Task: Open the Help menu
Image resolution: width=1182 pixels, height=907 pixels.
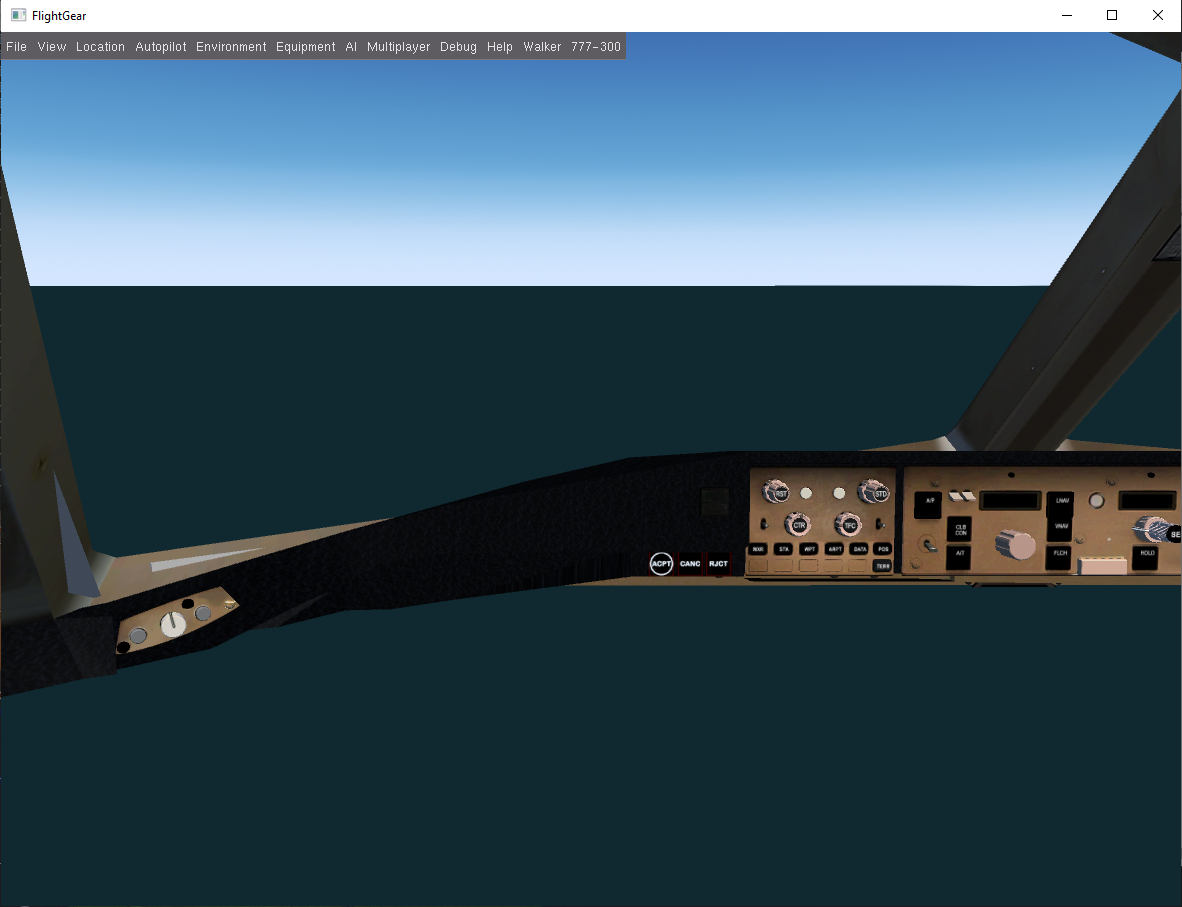Action: pos(500,47)
